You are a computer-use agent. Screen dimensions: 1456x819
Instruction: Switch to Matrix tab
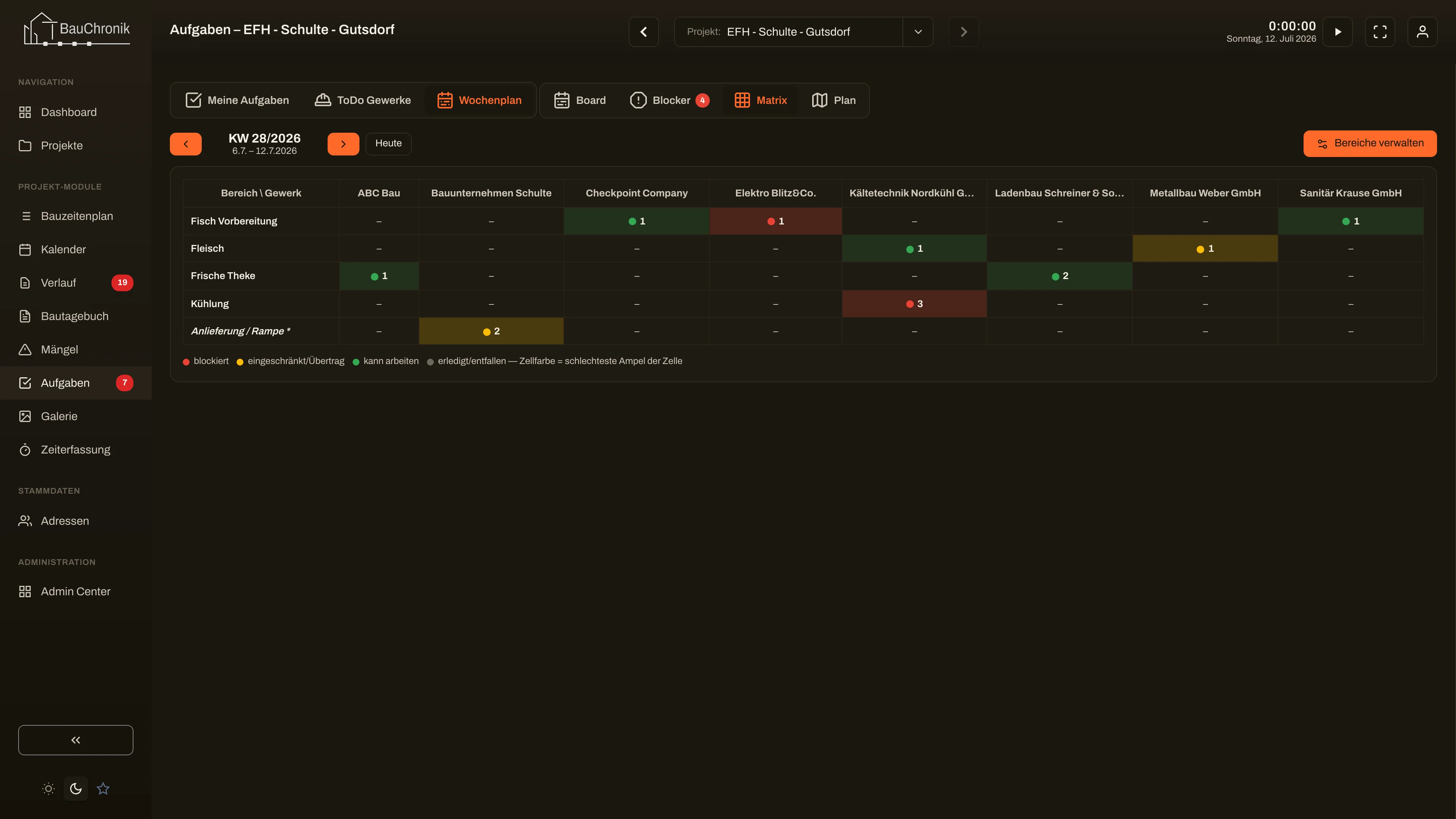click(761, 100)
